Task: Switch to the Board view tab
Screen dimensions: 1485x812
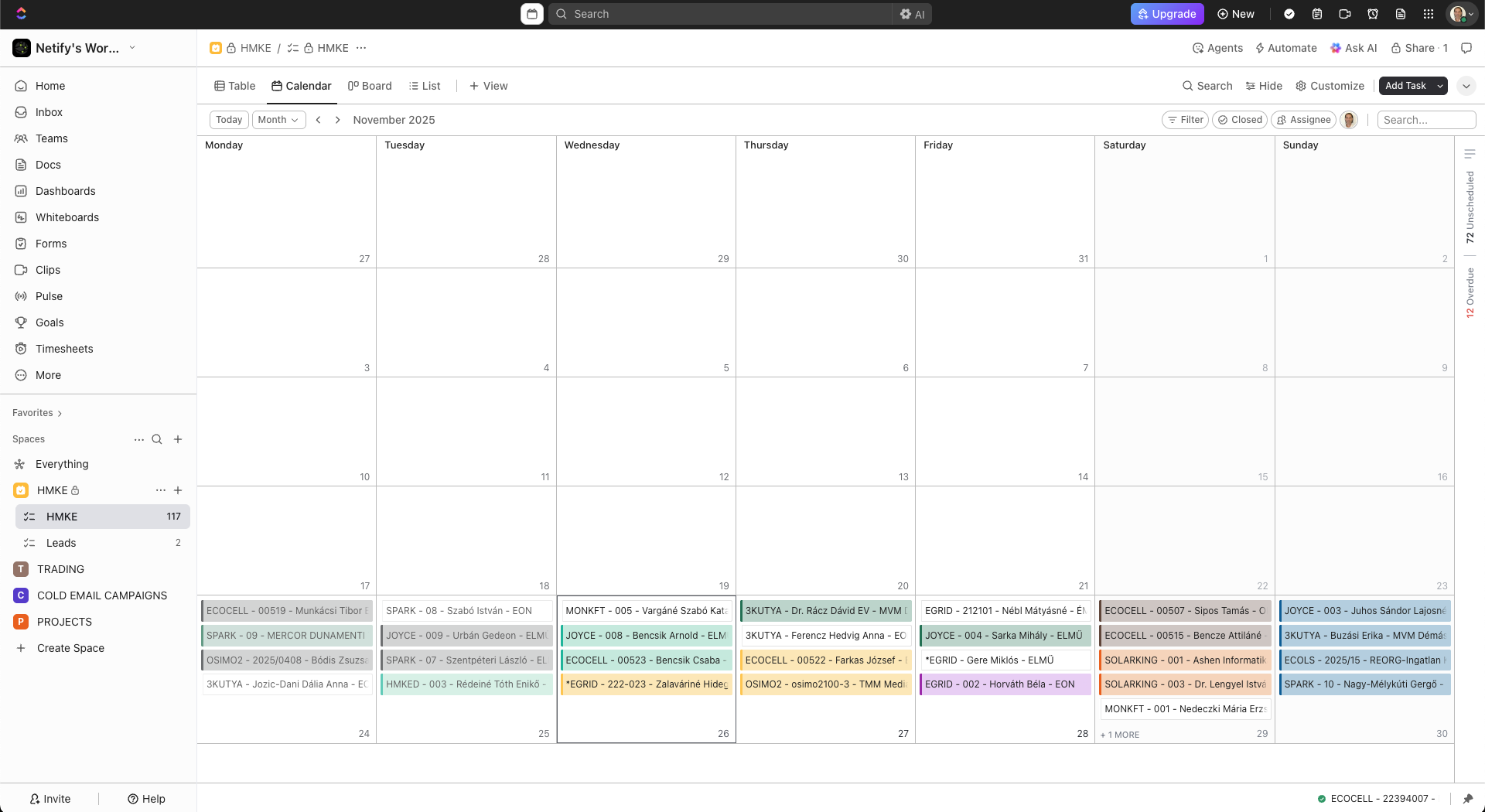Action: [x=370, y=86]
